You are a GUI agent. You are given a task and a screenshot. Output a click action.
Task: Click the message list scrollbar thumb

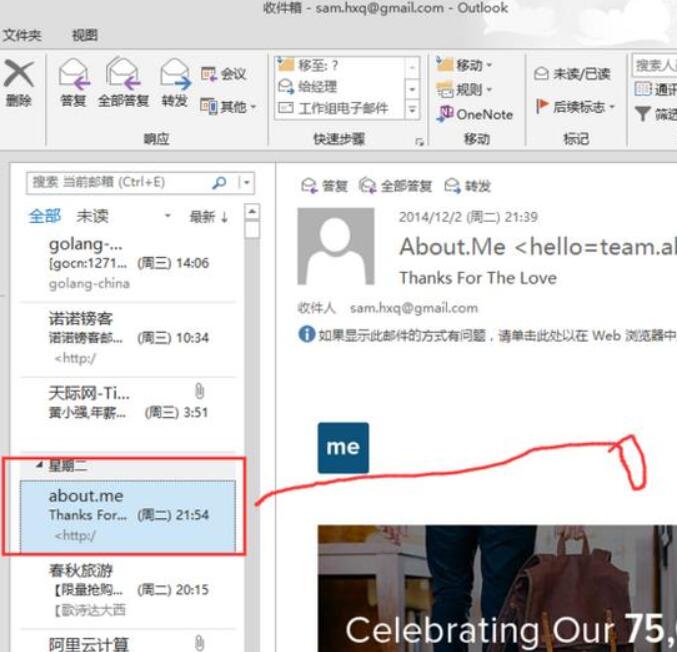tap(252, 229)
